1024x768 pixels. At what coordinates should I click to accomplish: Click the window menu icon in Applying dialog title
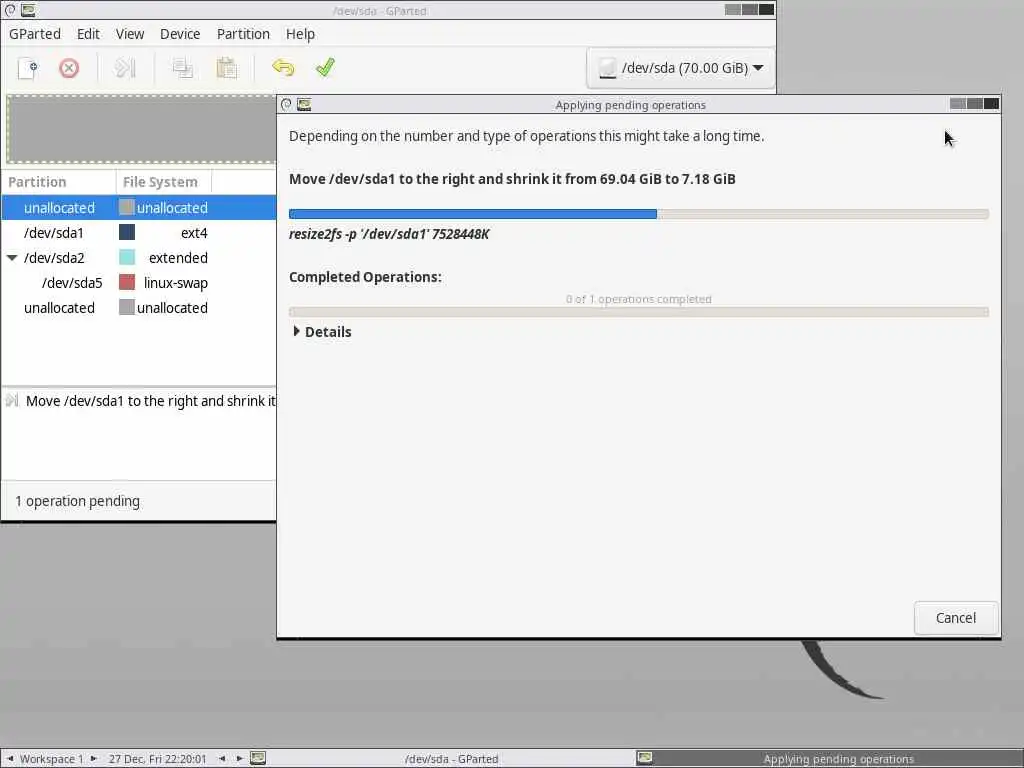(286, 104)
